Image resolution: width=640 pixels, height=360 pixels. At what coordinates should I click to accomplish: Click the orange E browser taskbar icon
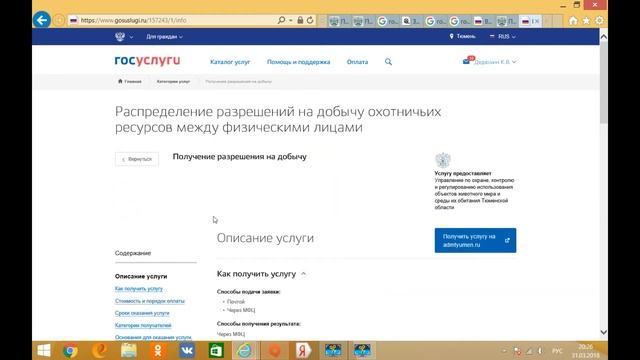(x=100, y=351)
